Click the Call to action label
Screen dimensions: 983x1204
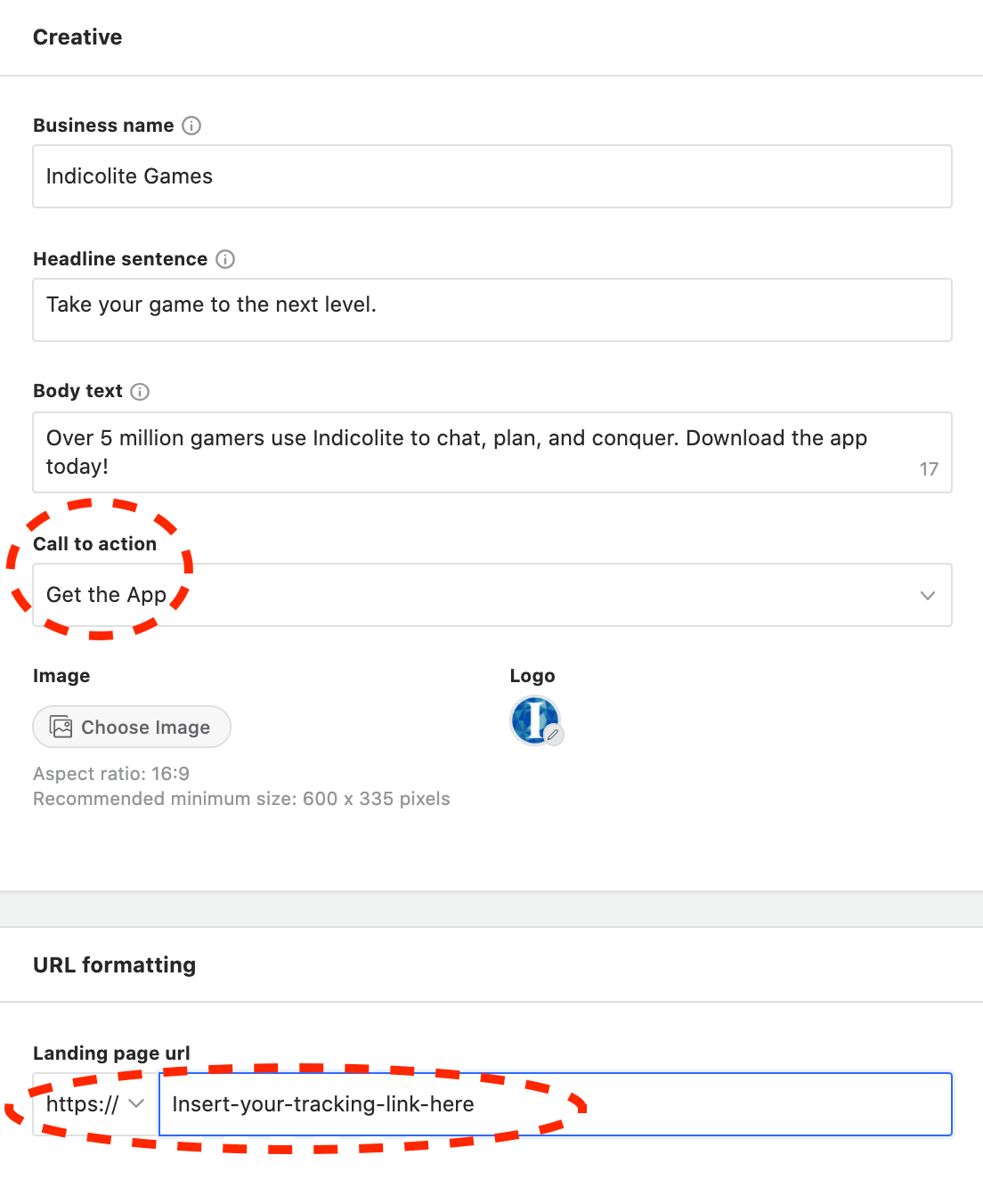94,544
